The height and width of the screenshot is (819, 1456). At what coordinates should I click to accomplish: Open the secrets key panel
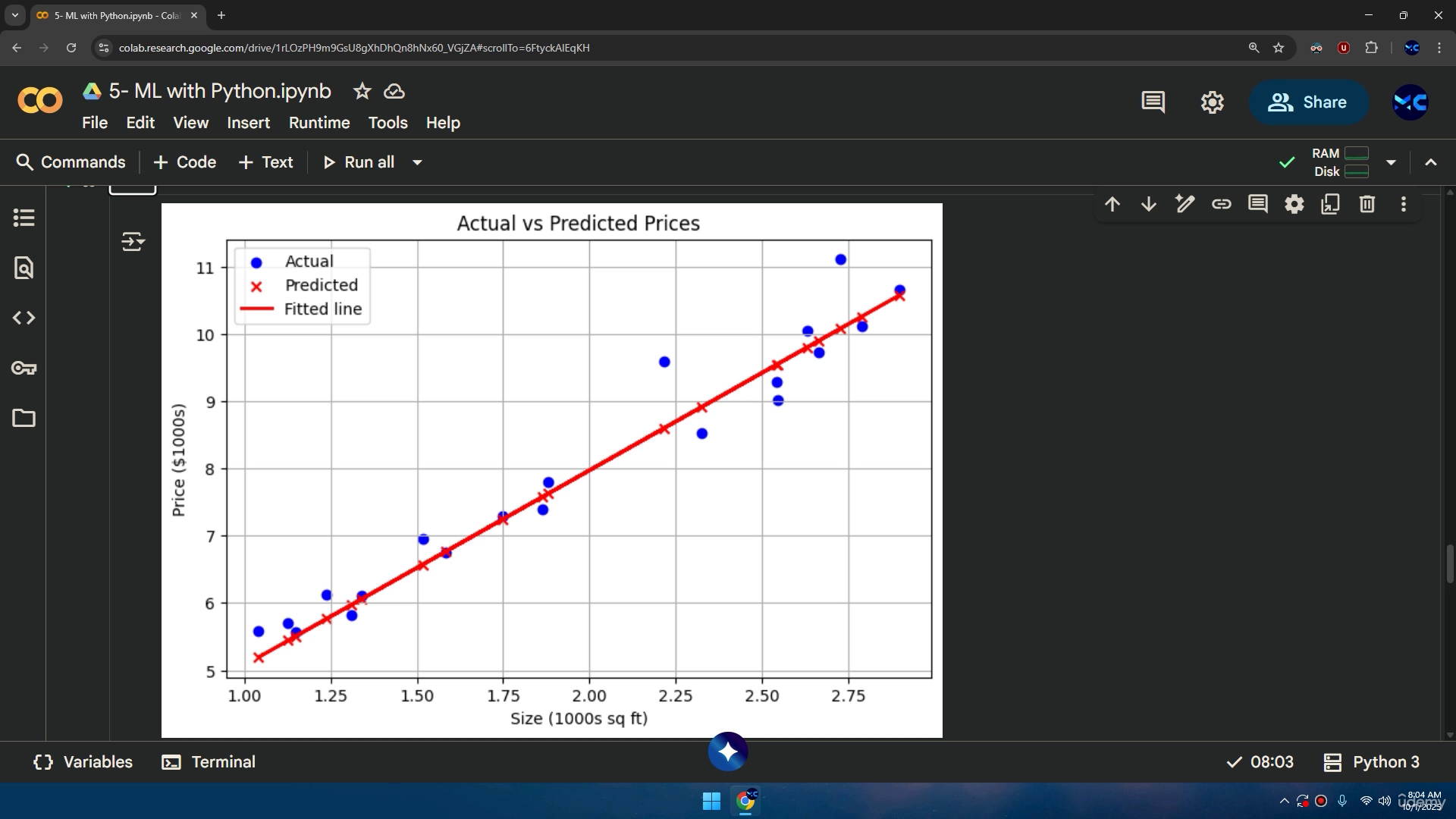click(x=24, y=368)
